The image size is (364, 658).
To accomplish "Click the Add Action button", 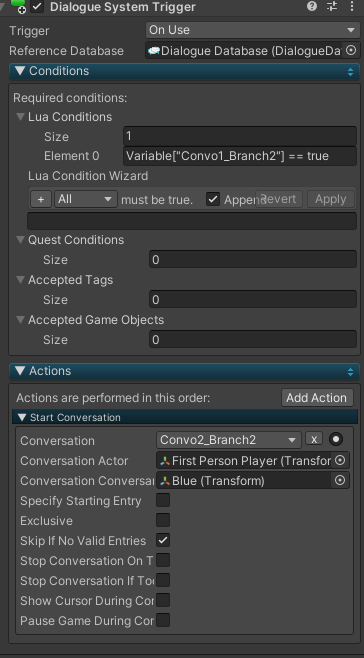I will (x=317, y=397).
